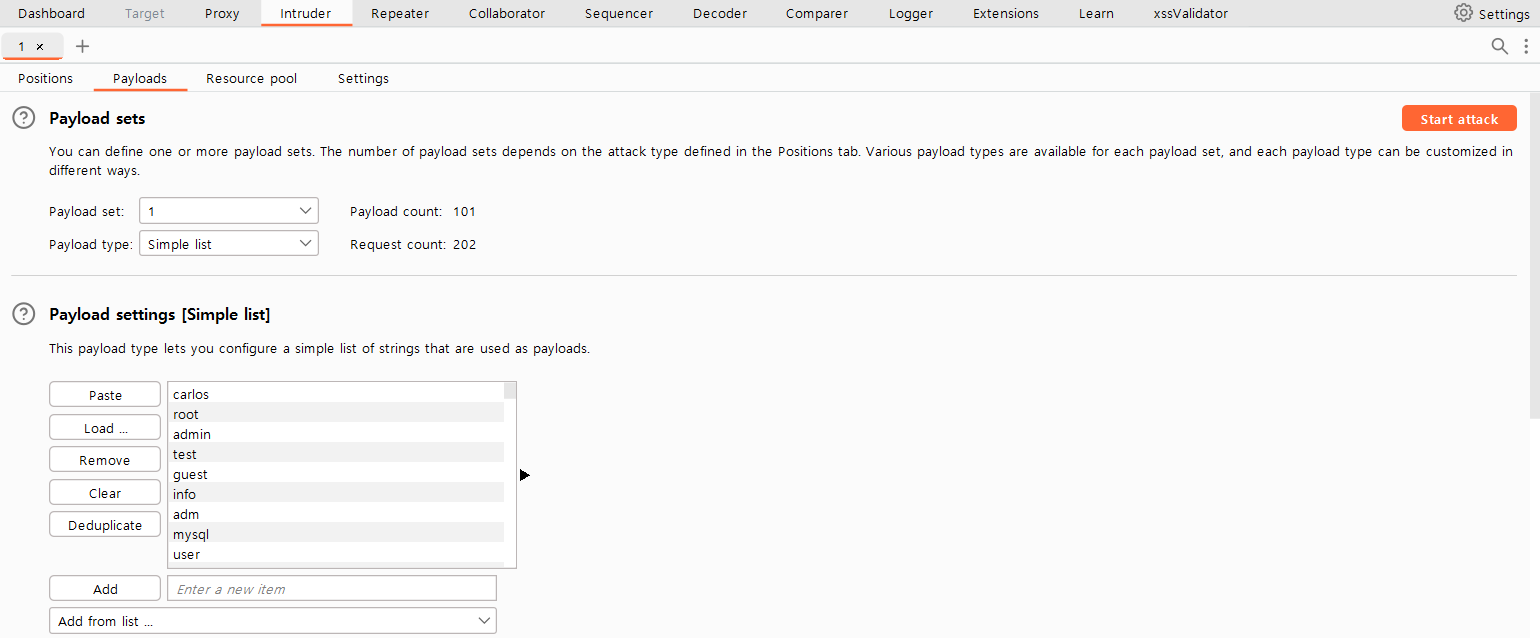The width and height of the screenshot is (1540, 638).
Task: Switch to the Positions sub-tab
Action: (x=46, y=78)
